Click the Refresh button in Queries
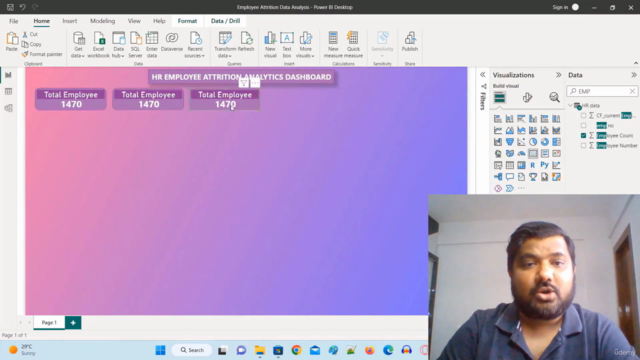The image size is (640, 360). click(246, 42)
